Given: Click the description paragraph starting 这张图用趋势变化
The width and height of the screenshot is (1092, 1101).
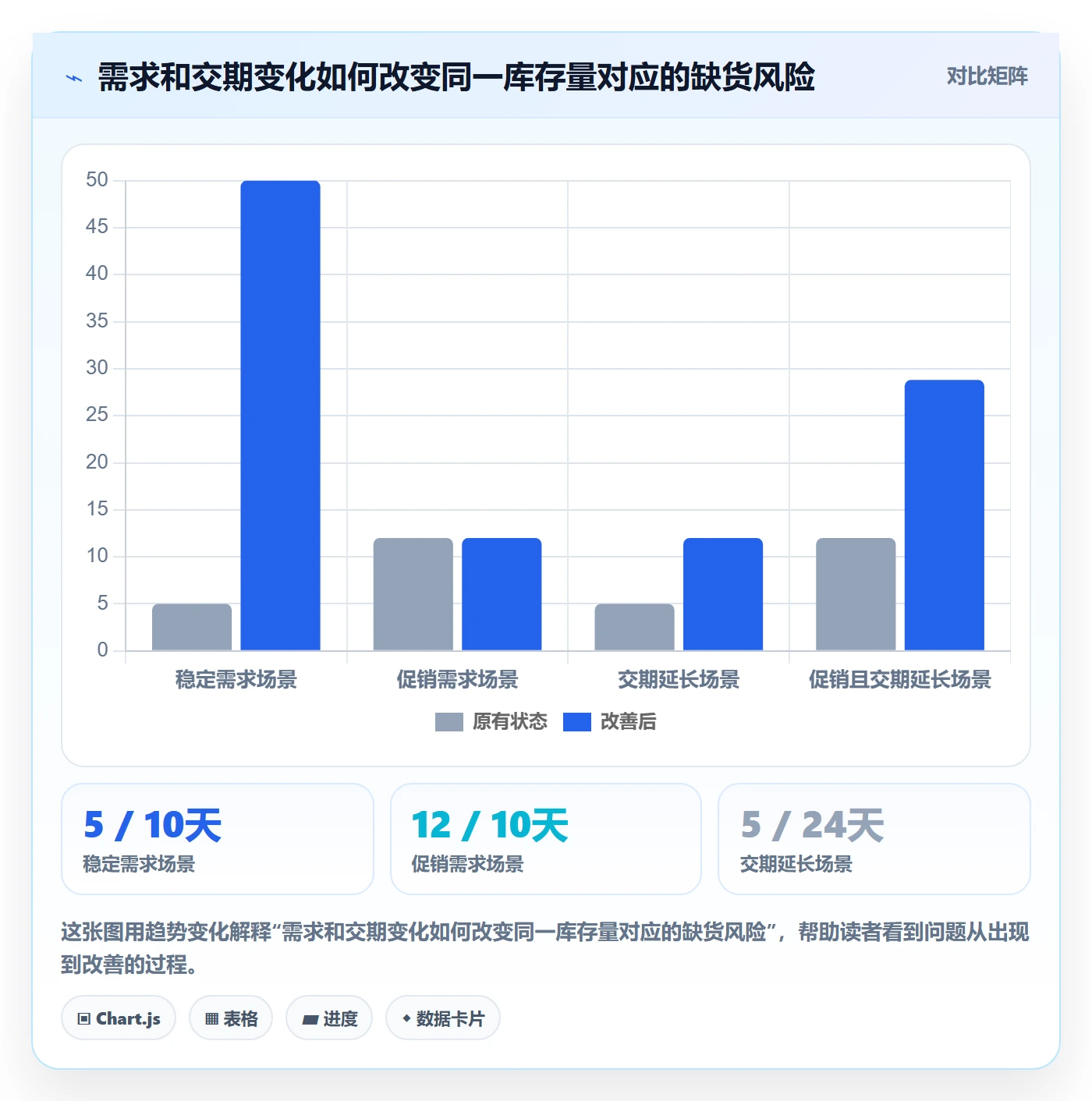Looking at the screenshot, I should click(545, 948).
